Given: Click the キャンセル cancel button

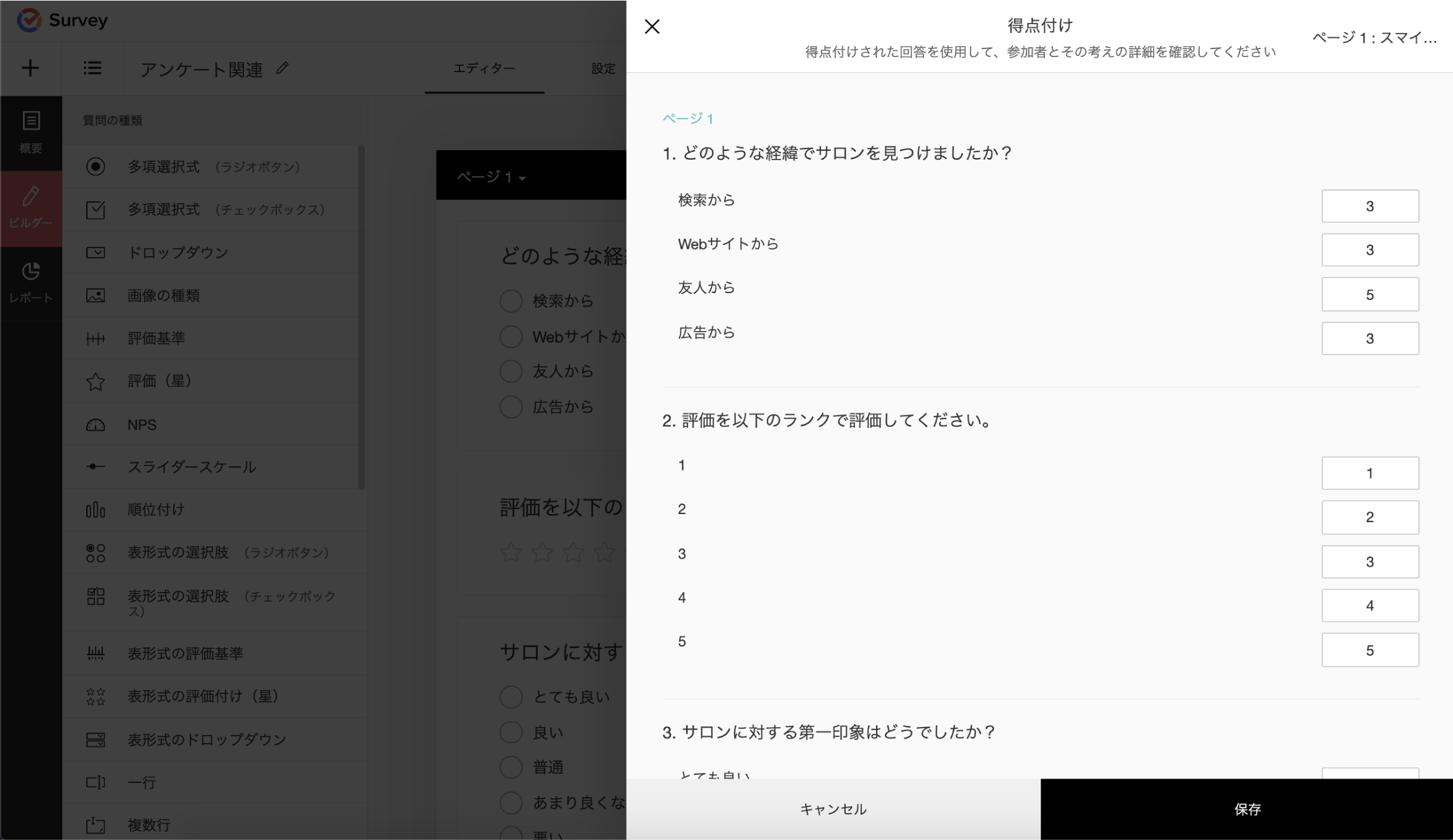Looking at the screenshot, I should point(833,809).
